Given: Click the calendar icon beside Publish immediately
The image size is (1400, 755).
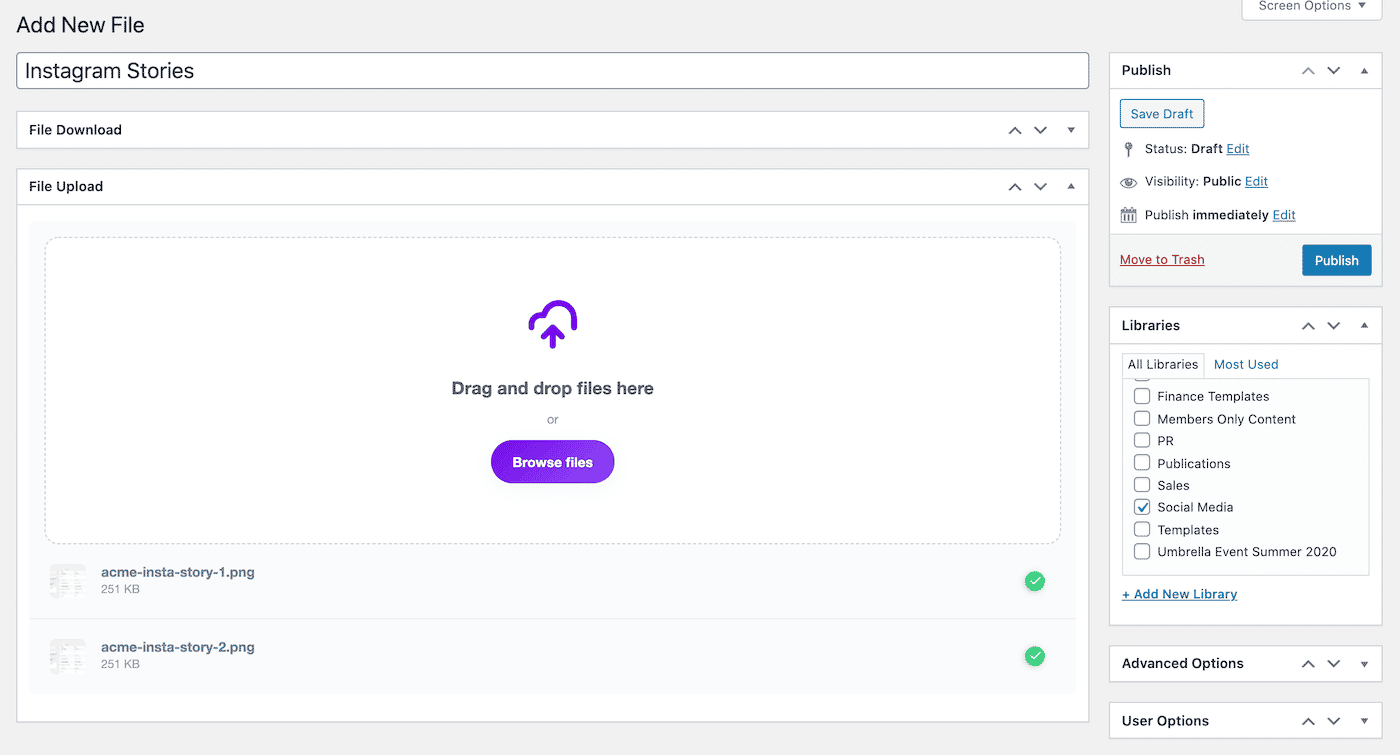Looking at the screenshot, I should (1128, 214).
